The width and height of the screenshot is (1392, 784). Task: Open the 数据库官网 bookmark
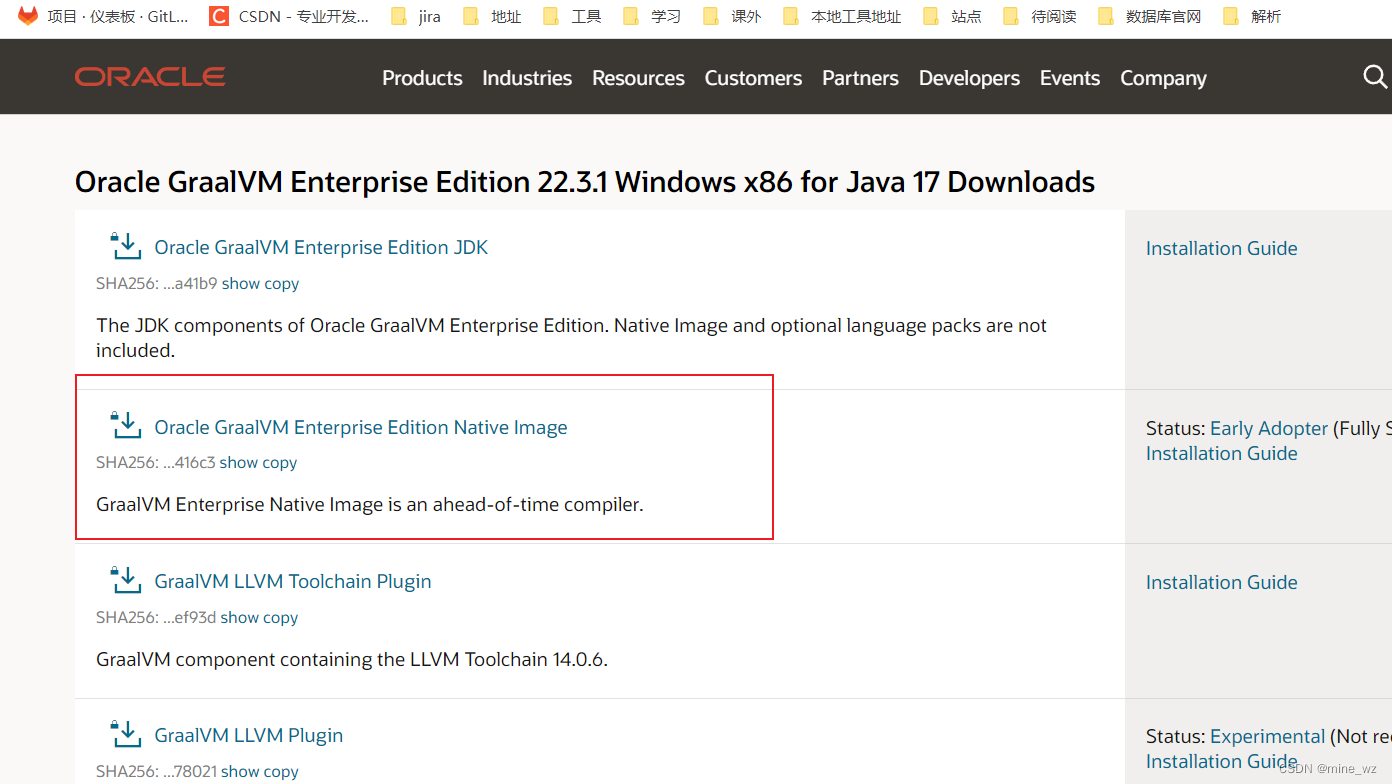click(x=1162, y=15)
